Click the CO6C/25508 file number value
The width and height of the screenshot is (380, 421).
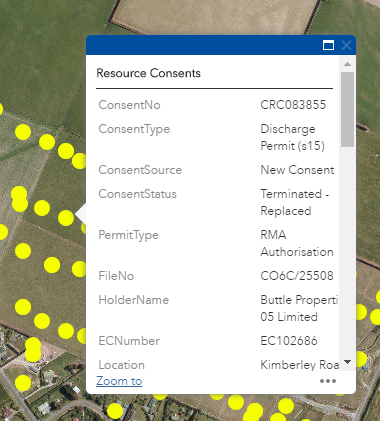[x=297, y=276]
